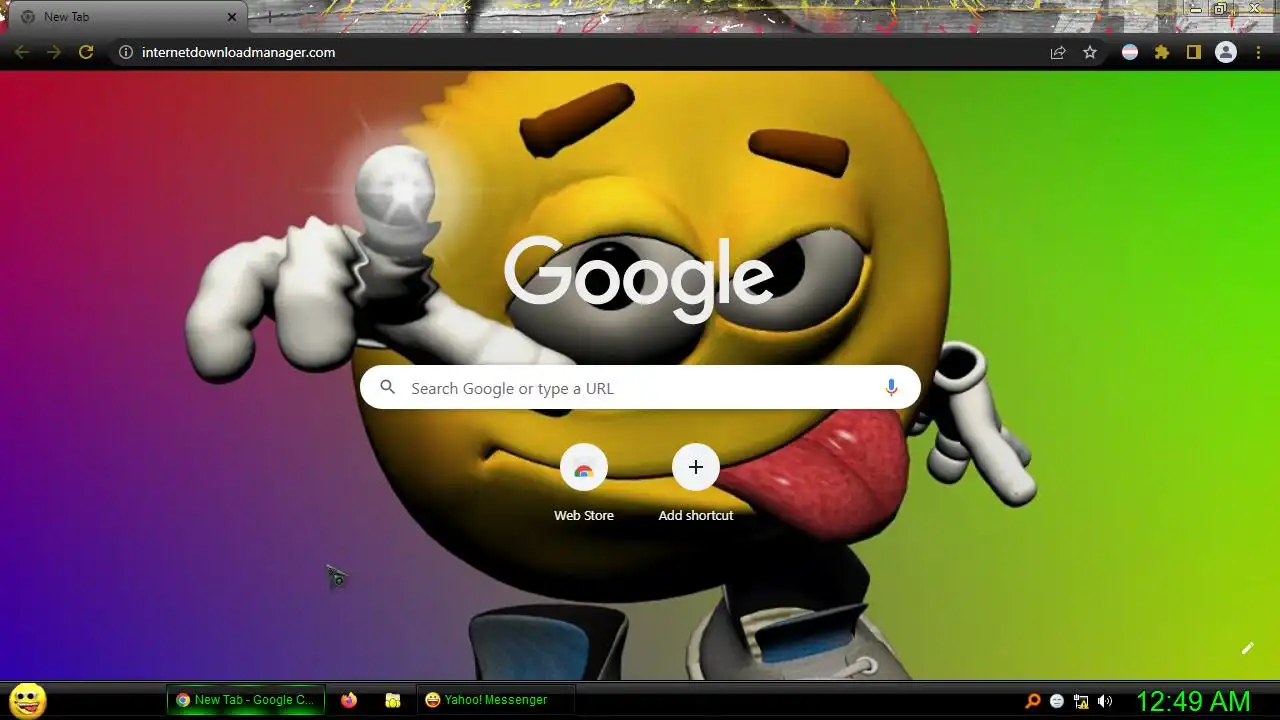
Task: Open the striped circular extension icon
Action: pyautogui.click(x=1130, y=52)
